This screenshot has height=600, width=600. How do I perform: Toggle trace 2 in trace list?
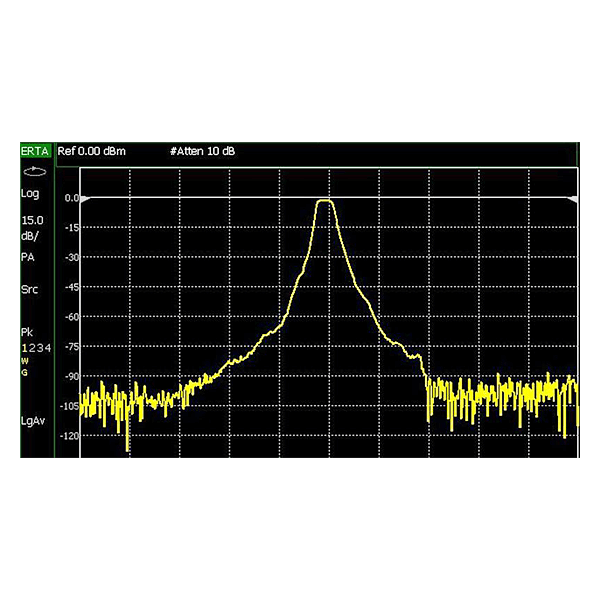32,348
